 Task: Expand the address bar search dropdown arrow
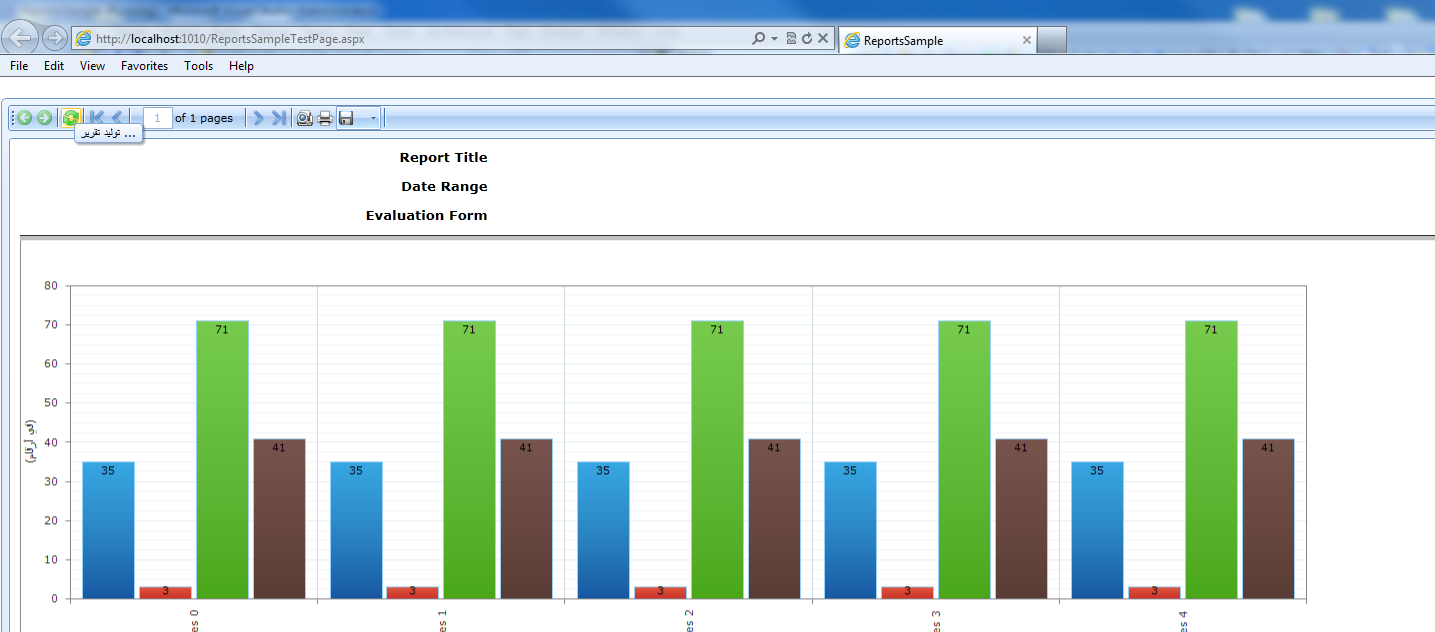[774, 38]
